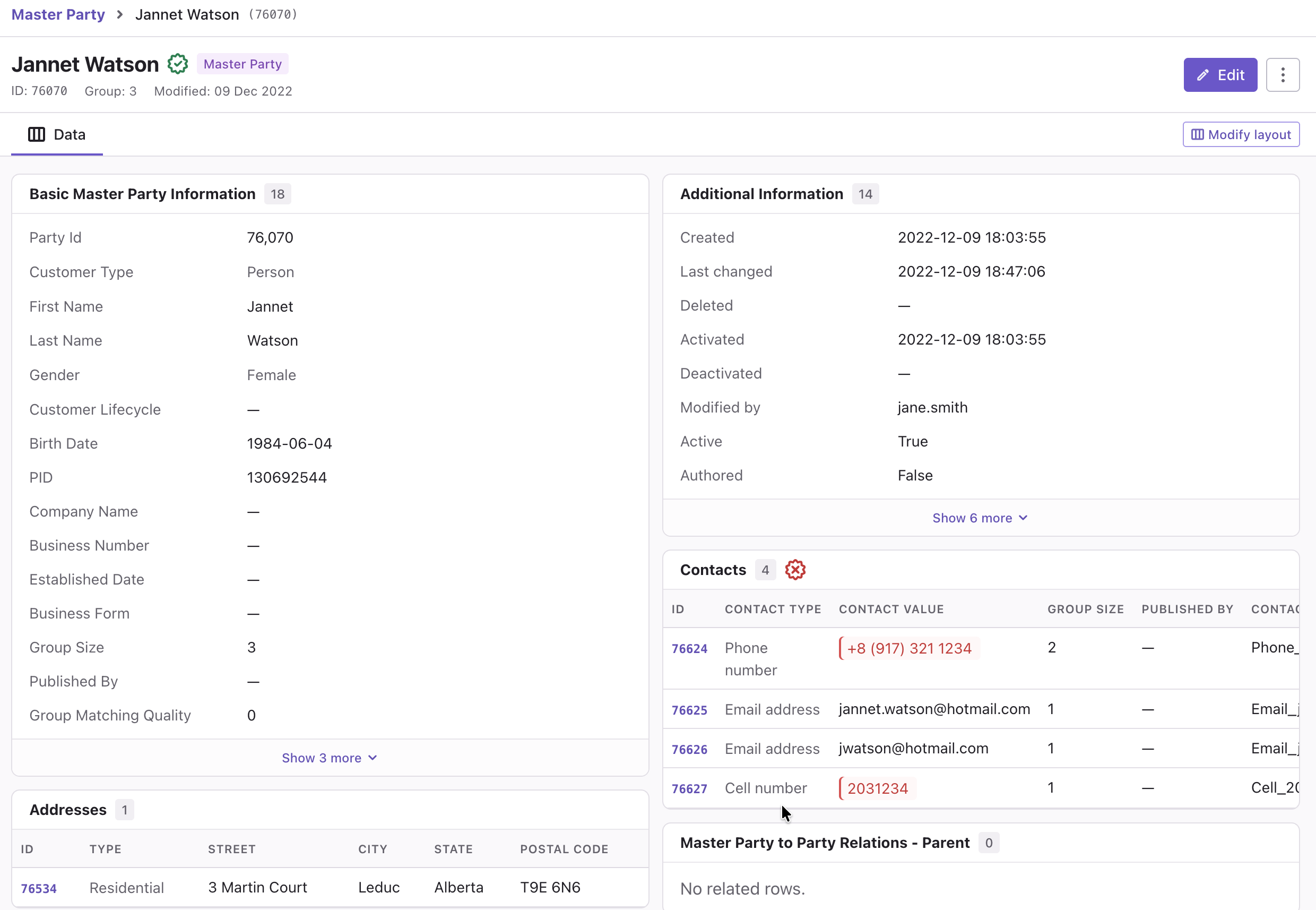Open contact ID 76625
1316x910 pixels.
point(689,710)
